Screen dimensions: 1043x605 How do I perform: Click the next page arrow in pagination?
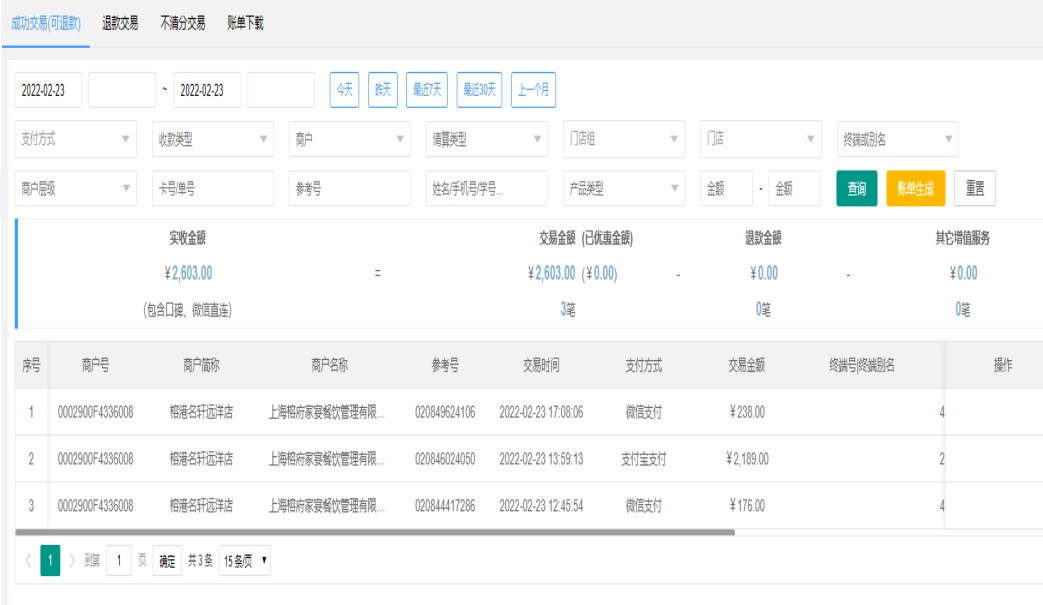click(x=74, y=562)
